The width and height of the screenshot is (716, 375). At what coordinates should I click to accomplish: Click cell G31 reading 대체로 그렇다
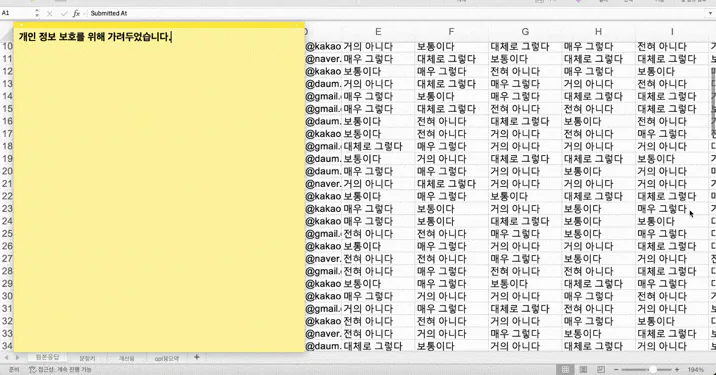pos(525,309)
